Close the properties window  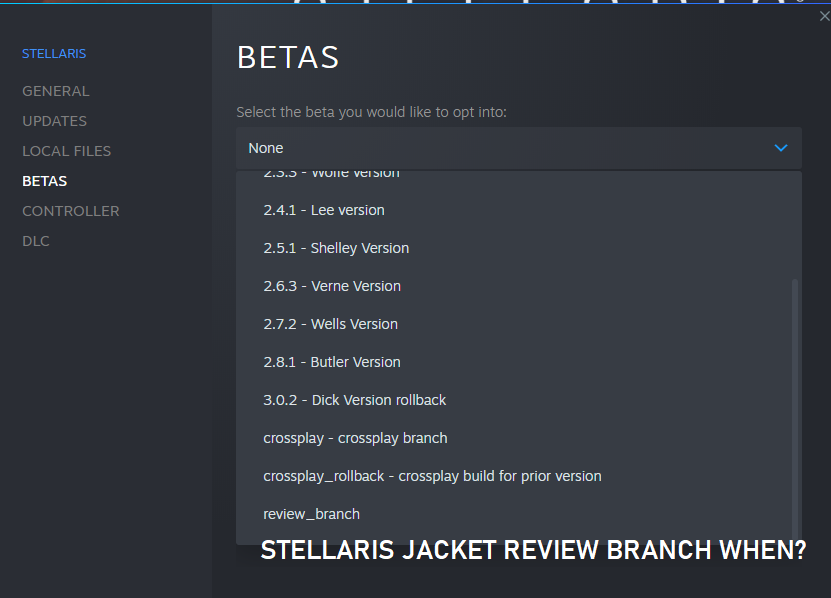(x=824, y=16)
